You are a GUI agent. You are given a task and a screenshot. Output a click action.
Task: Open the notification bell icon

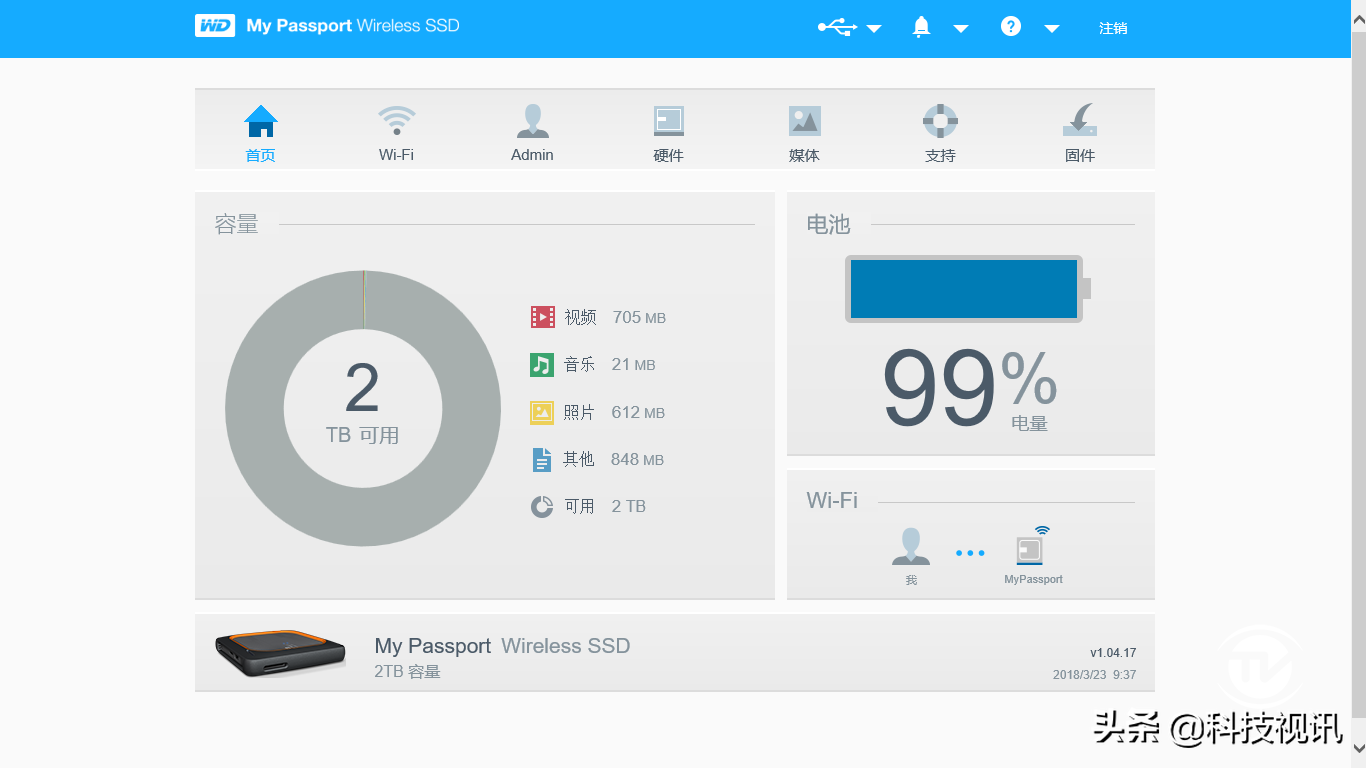point(922,27)
